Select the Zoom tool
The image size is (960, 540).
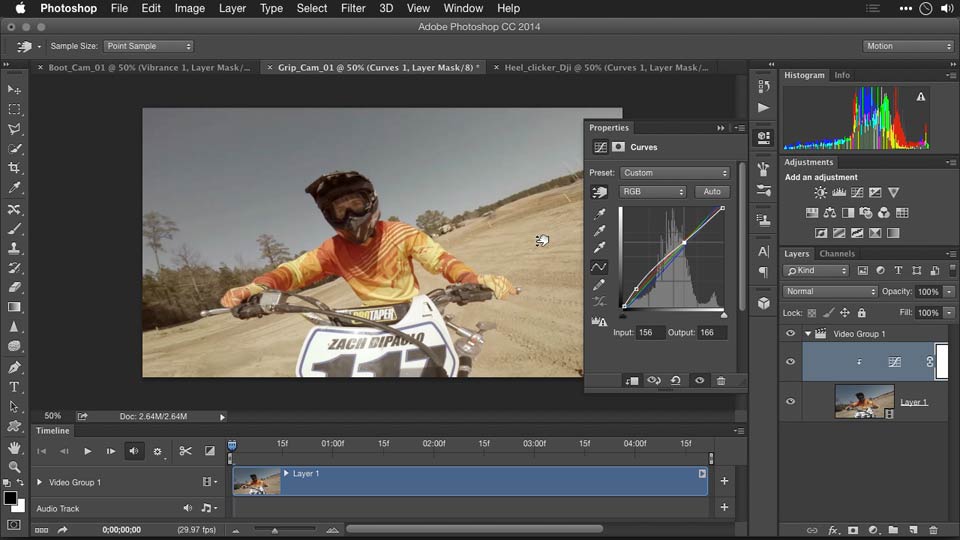point(14,467)
